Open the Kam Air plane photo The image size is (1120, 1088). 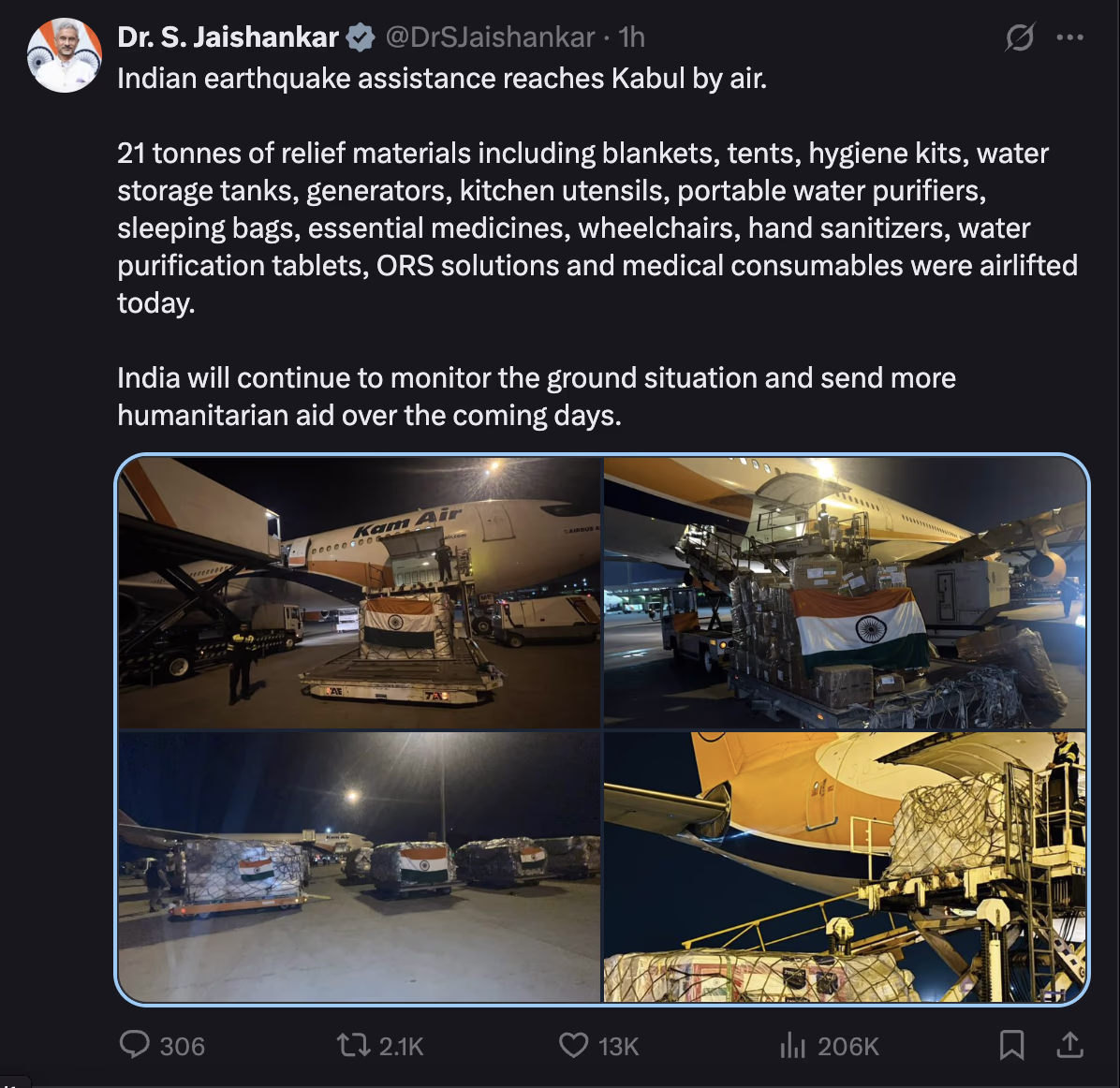tap(360, 592)
